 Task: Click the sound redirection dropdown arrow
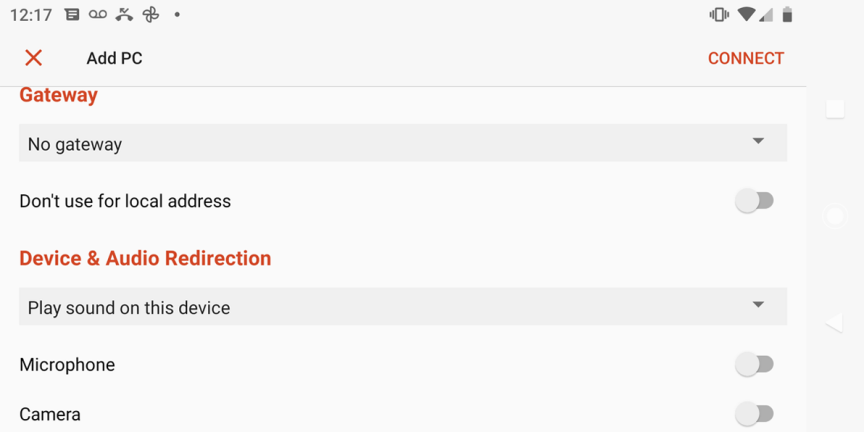pyautogui.click(x=758, y=306)
